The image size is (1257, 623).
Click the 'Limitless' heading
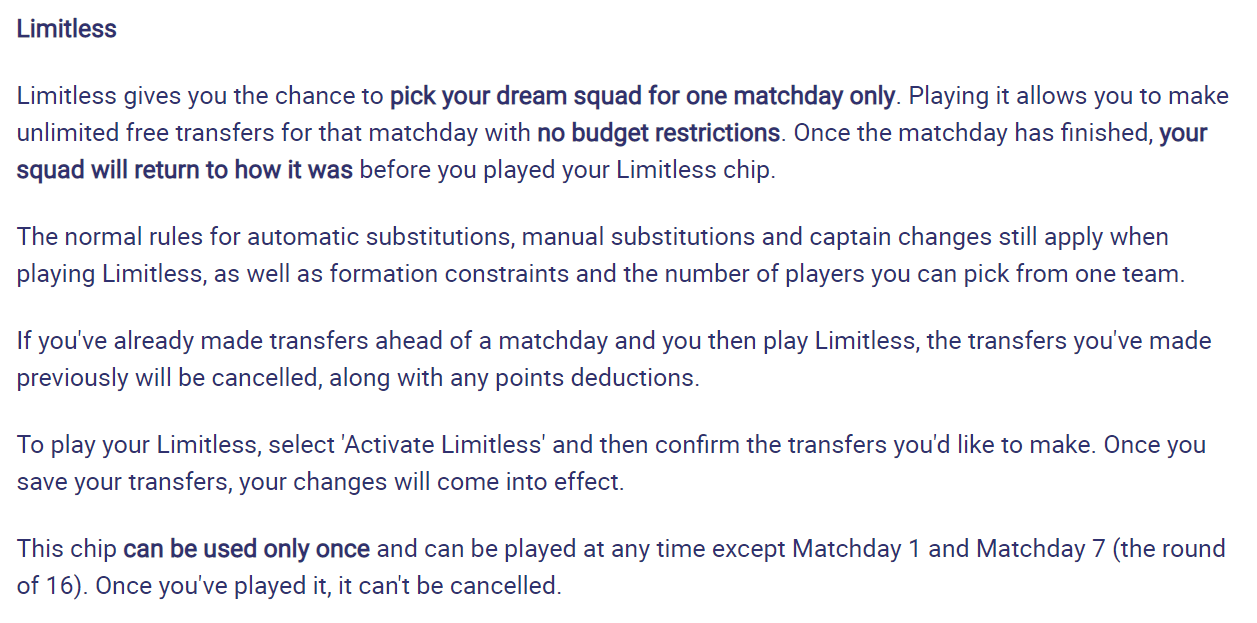pyautogui.click(x=66, y=29)
